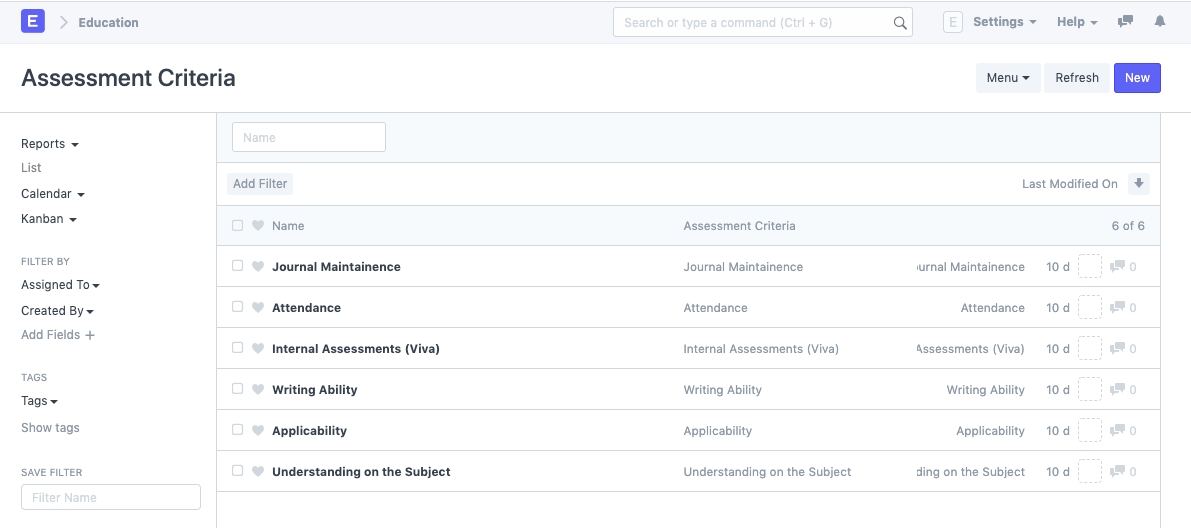This screenshot has height=528, width=1191.
Task: Open the Assigned To filter dropdown
Action: pyautogui.click(x=60, y=285)
